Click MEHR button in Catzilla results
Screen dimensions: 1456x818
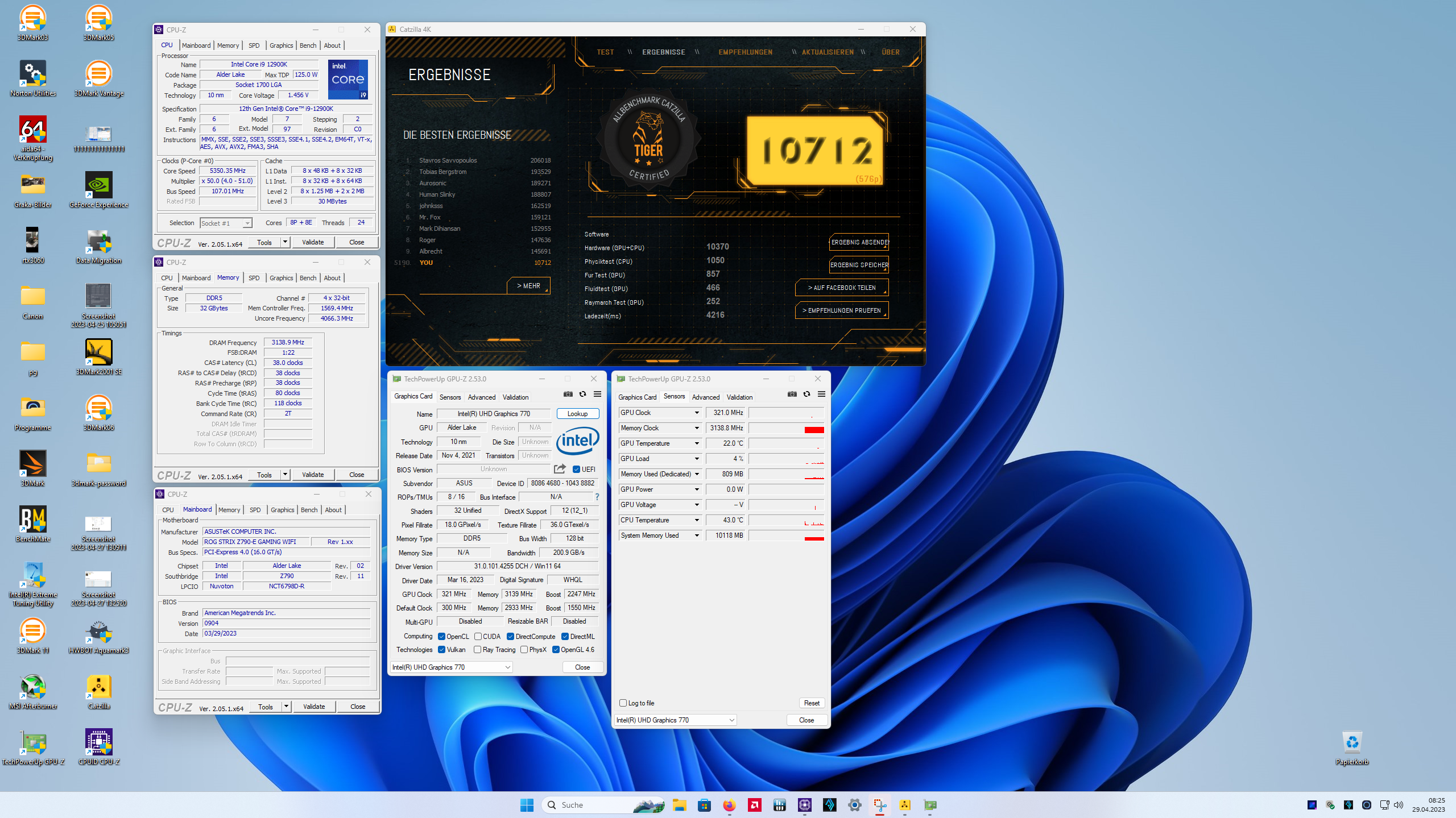tap(528, 286)
